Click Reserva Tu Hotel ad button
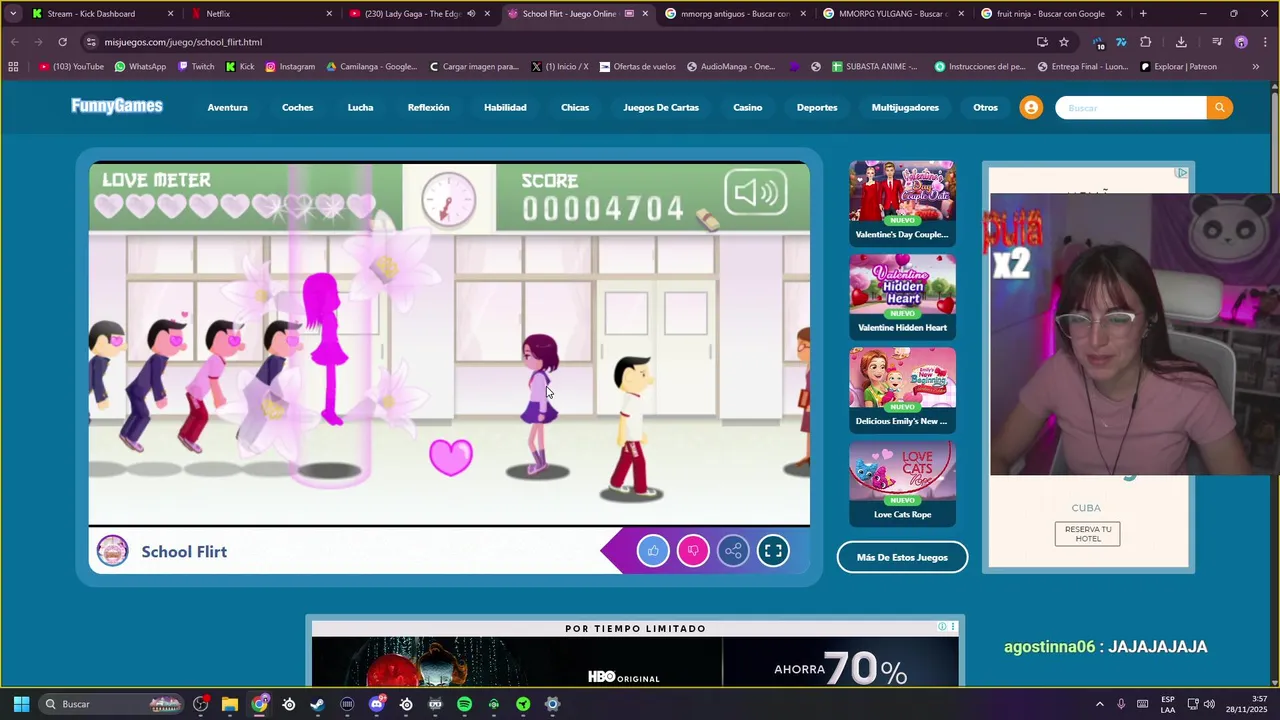 1087,534
